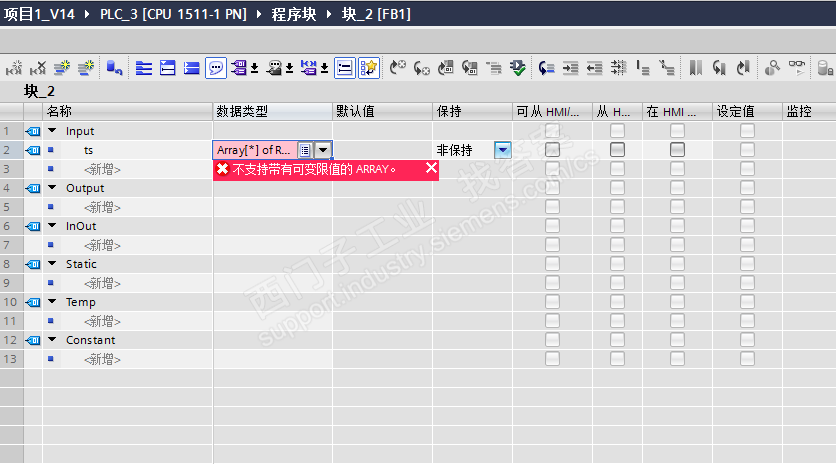
Task: Click the interface icon in the ts row
Action: click(33, 150)
